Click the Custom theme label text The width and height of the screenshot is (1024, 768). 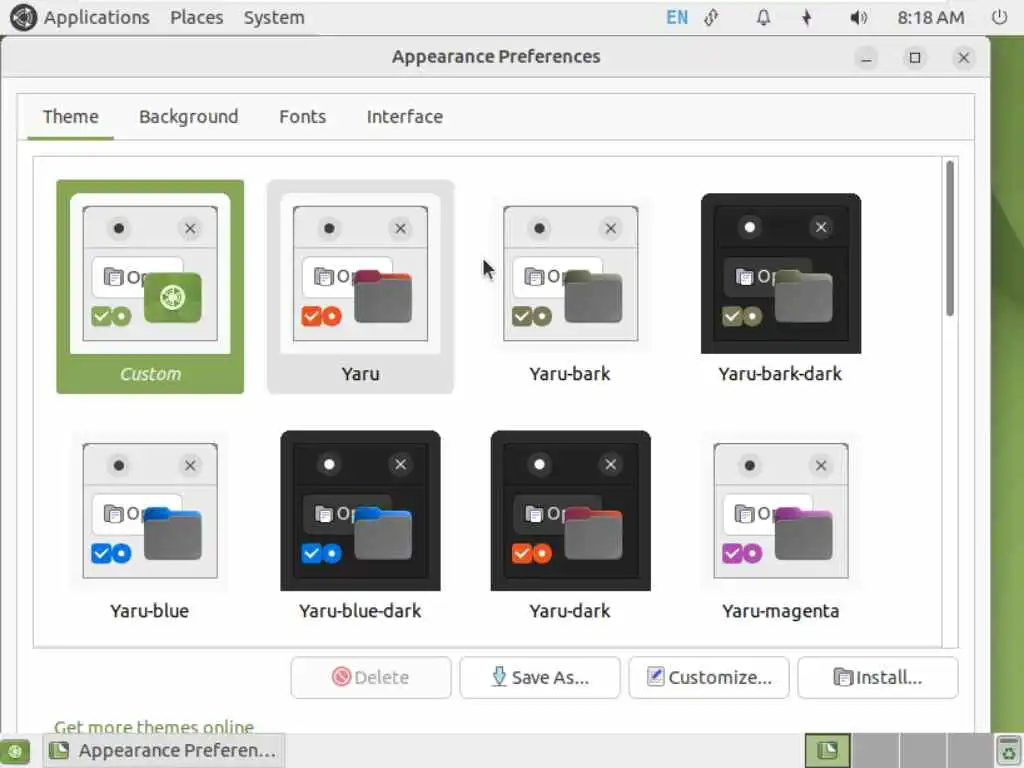coord(150,374)
